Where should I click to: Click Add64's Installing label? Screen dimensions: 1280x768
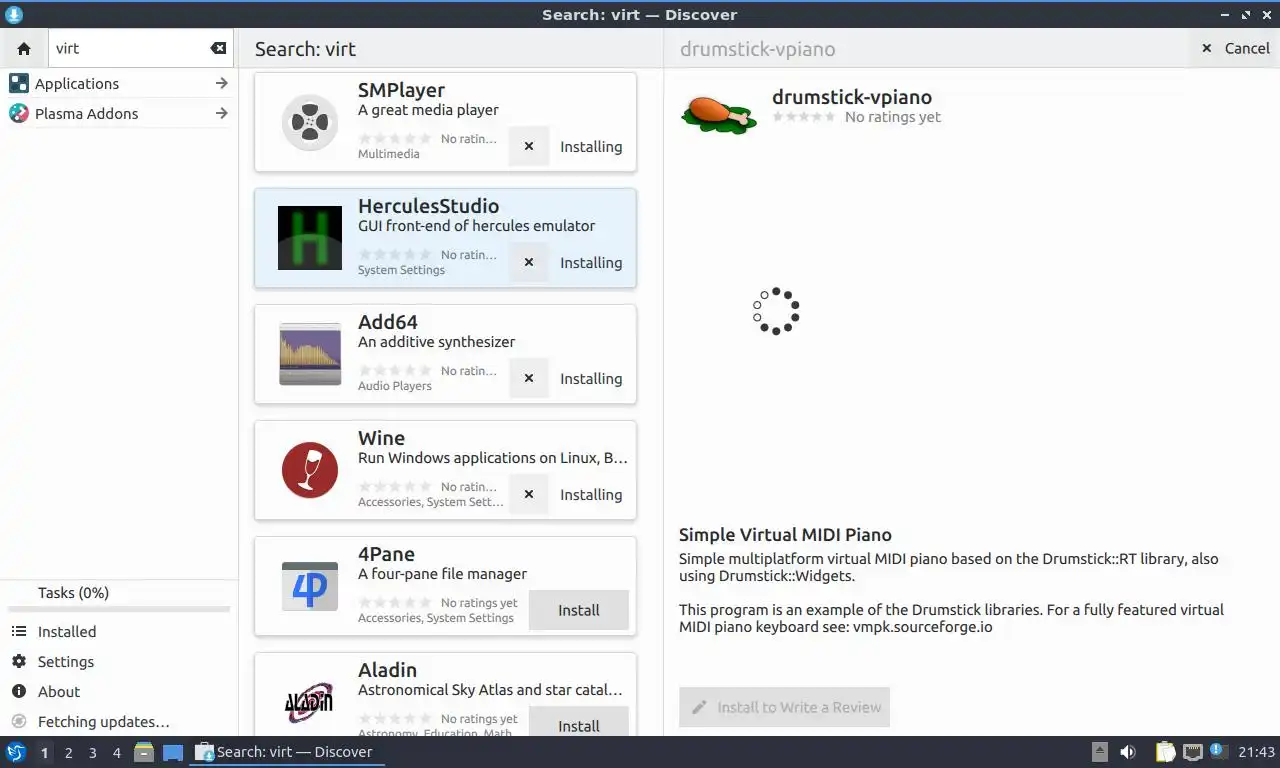(x=591, y=378)
